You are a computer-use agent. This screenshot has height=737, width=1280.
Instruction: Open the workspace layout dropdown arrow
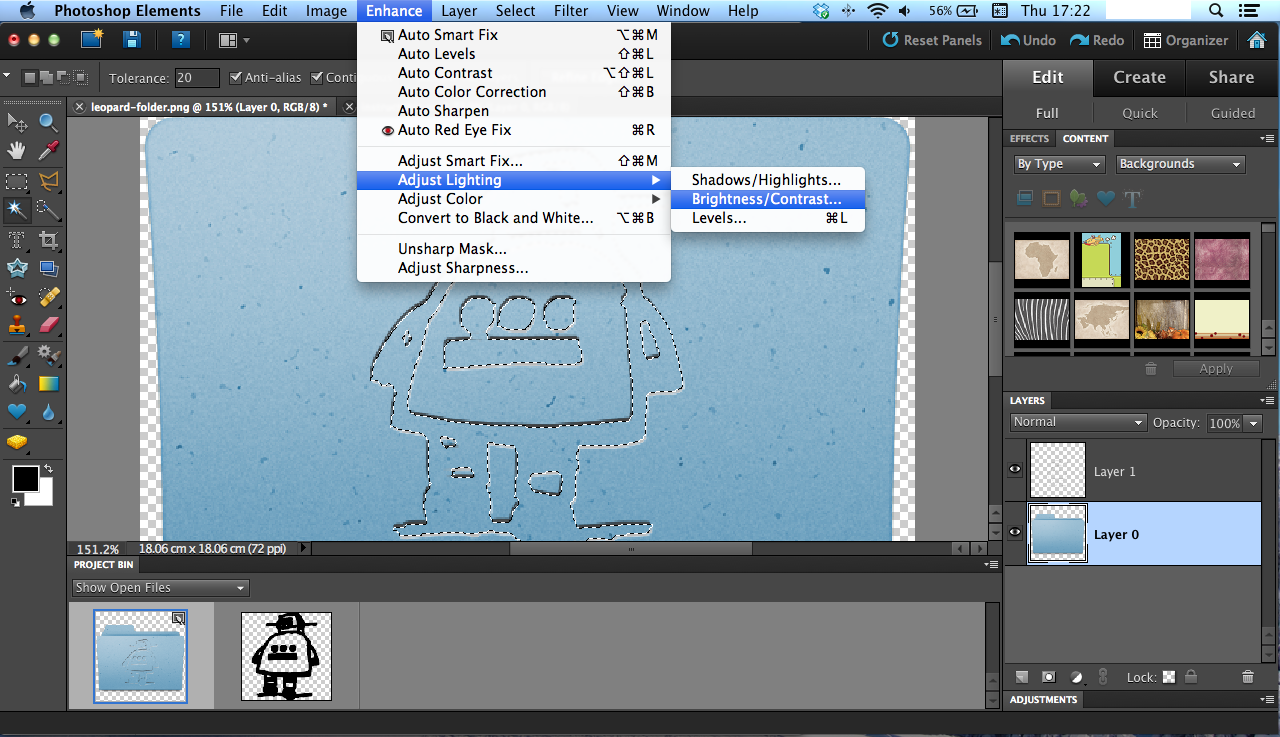246,41
